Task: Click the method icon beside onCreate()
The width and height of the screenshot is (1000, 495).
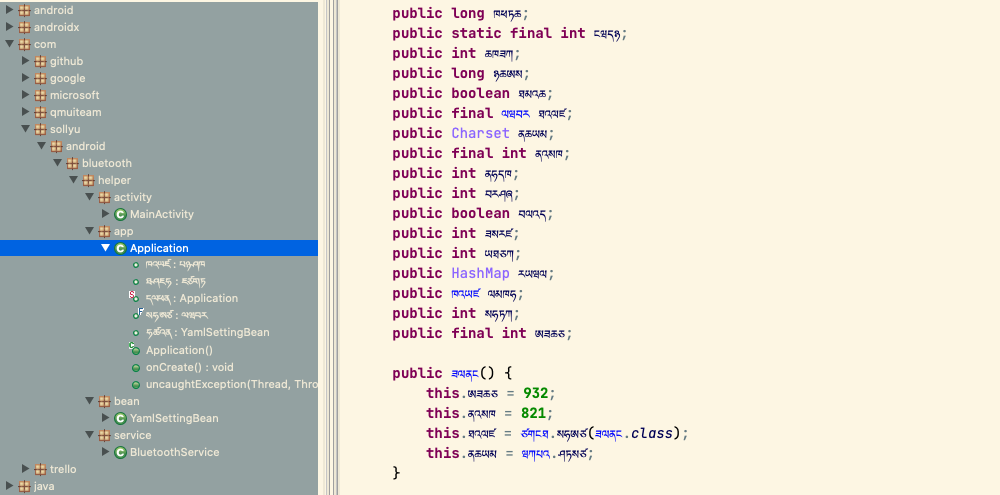Action: tap(136, 367)
